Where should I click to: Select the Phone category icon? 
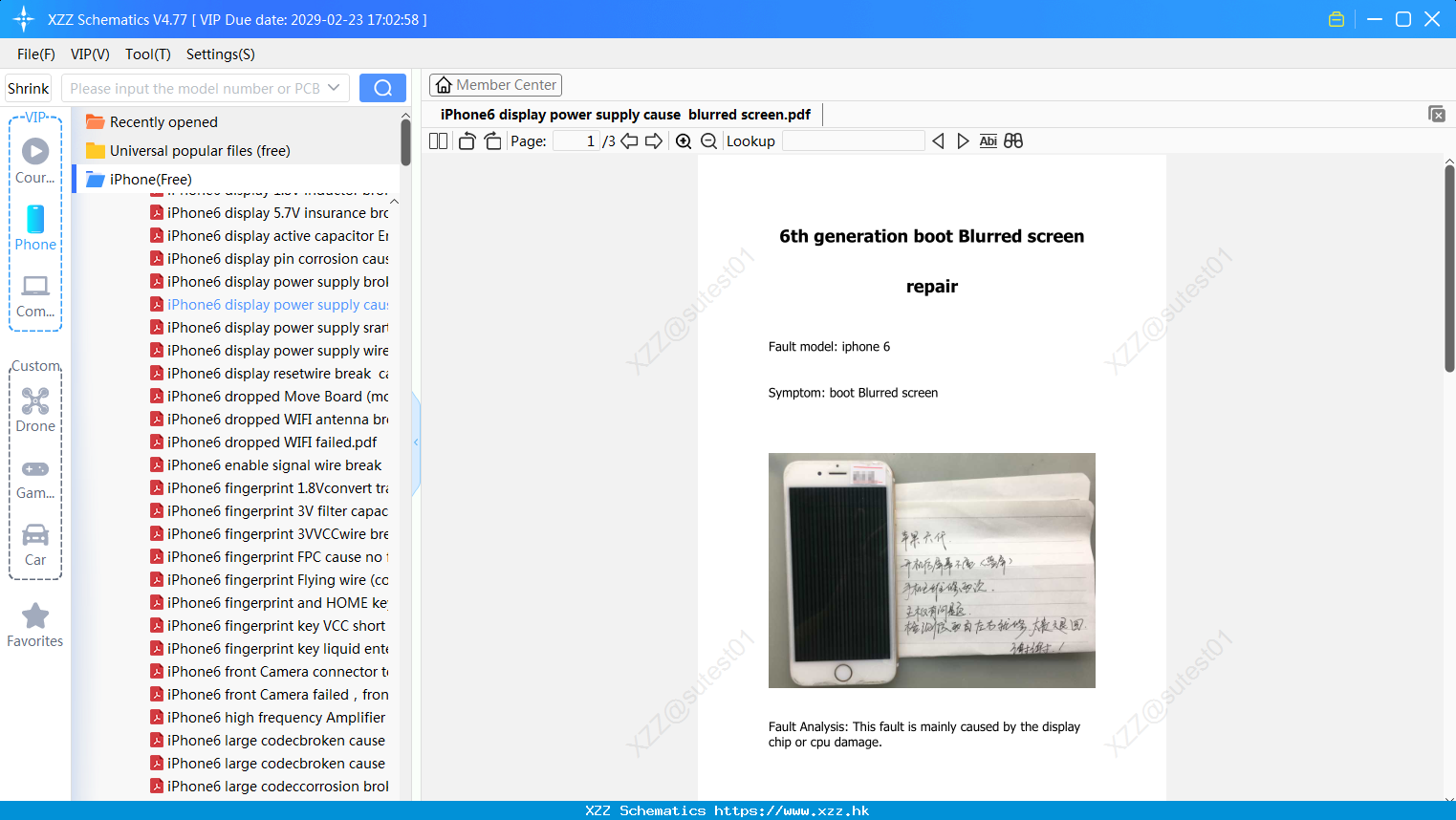[x=35, y=227]
